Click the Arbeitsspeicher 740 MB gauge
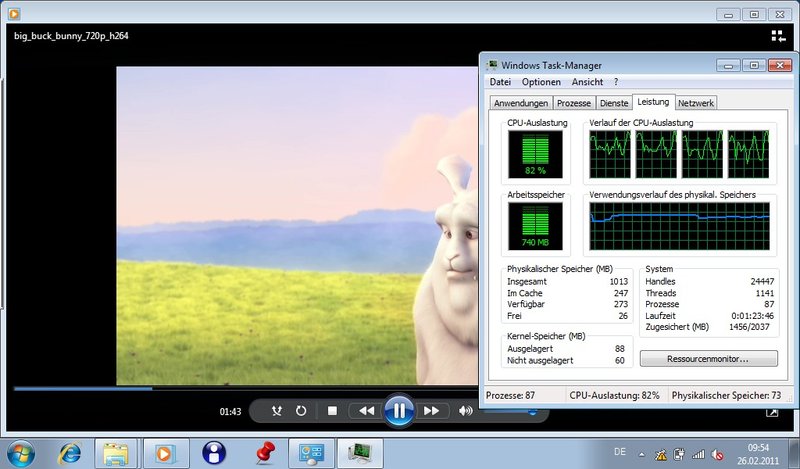The image size is (800, 469). (535, 226)
